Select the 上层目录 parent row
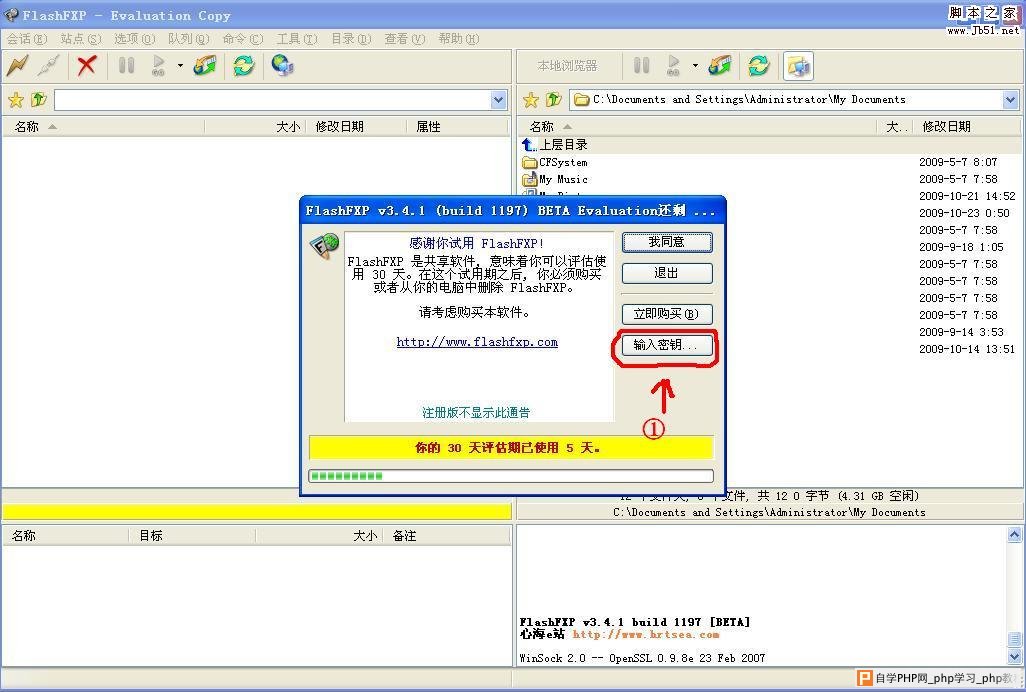 tap(555, 145)
